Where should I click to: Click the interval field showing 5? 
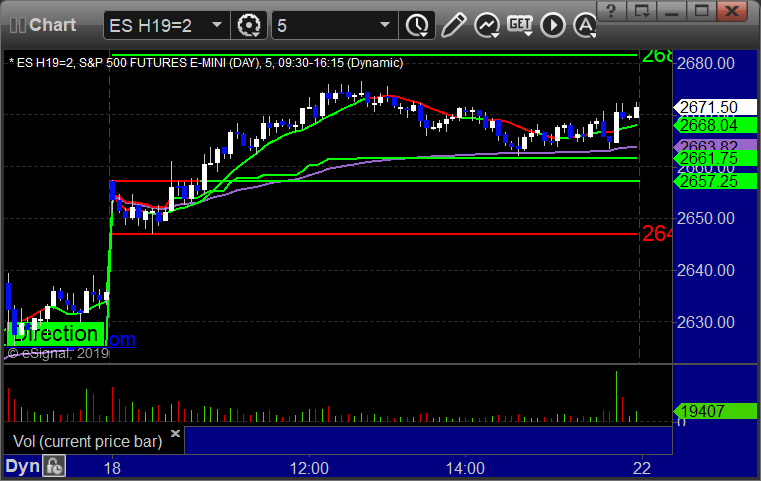(x=334, y=25)
